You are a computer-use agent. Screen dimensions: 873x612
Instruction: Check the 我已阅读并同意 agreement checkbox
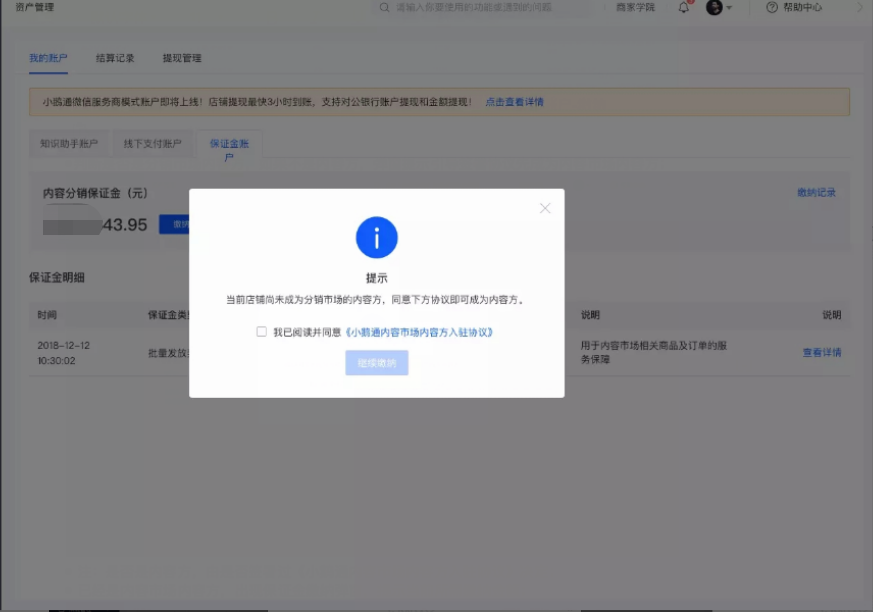click(x=261, y=332)
